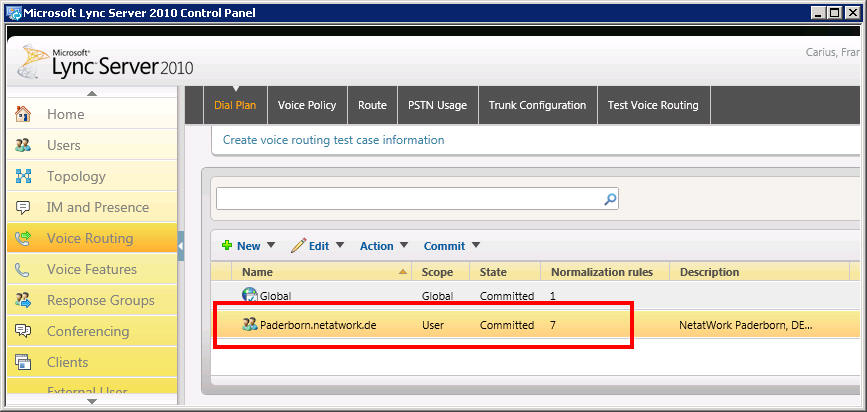Viewport: 867px width, 412px height.
Task: Click the green plus New icon
Action: [227, 245]
